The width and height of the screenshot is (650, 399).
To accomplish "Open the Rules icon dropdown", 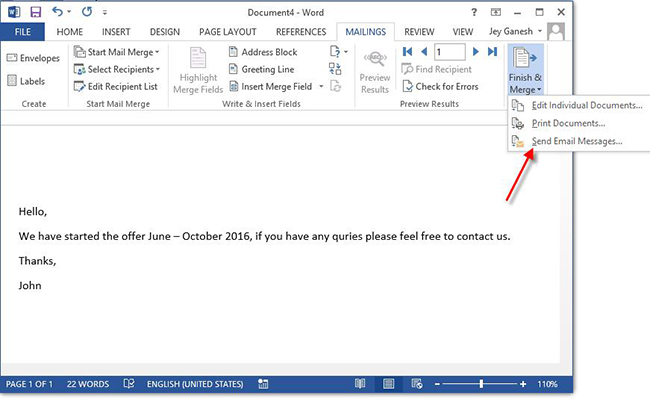I will pos(339,52).
